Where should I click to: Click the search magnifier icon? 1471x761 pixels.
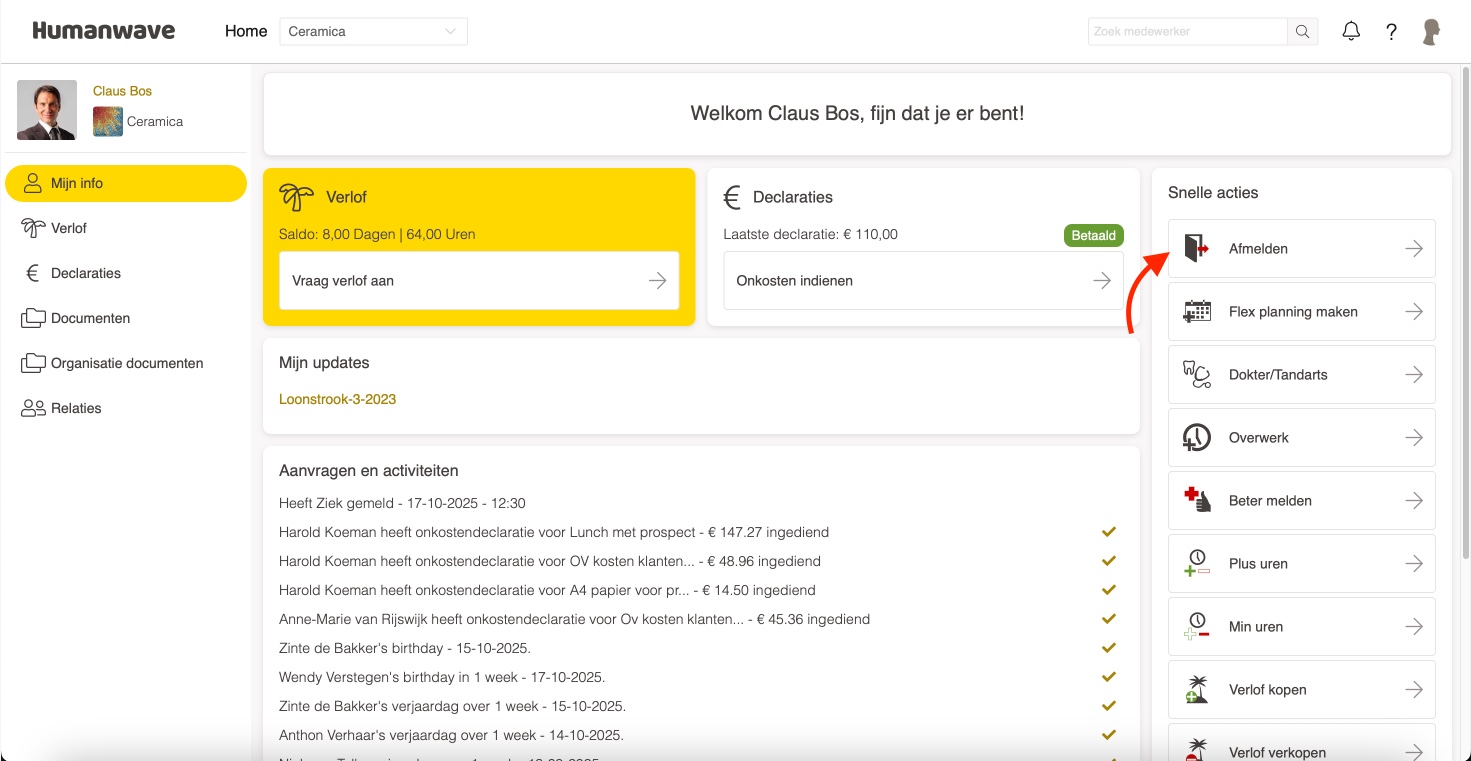pos(1302,32)
